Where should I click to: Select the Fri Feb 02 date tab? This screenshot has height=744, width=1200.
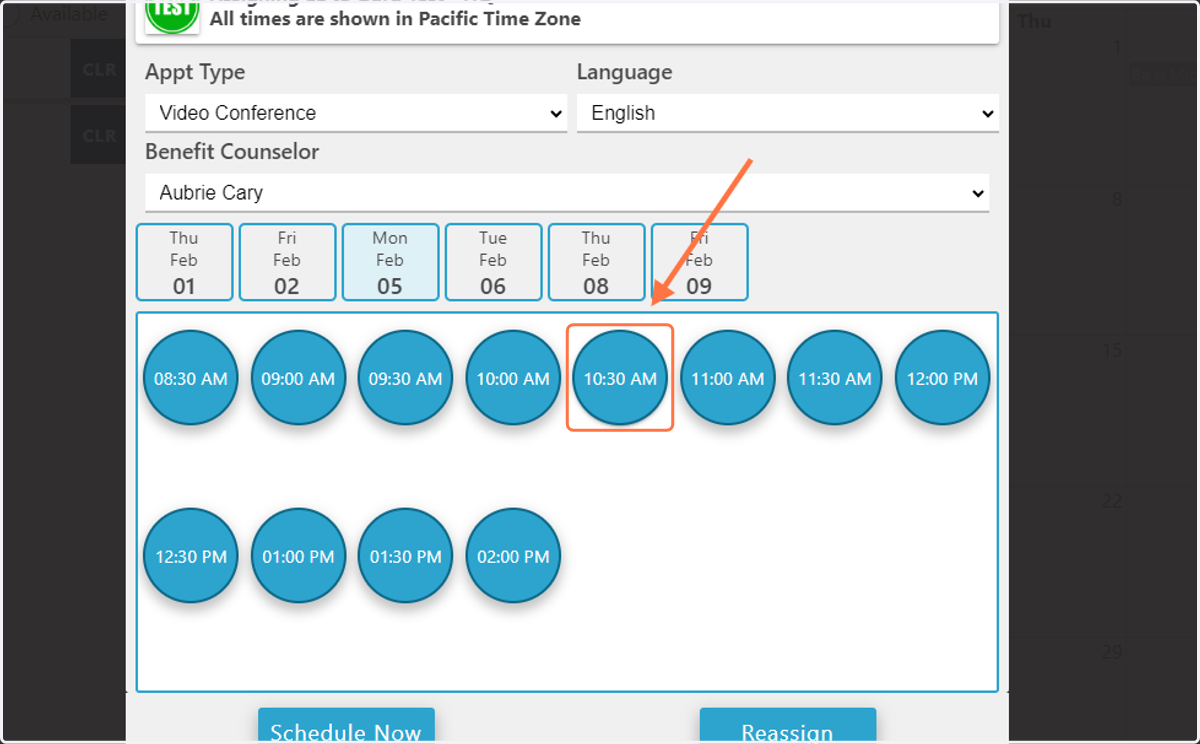click(287, 262)
